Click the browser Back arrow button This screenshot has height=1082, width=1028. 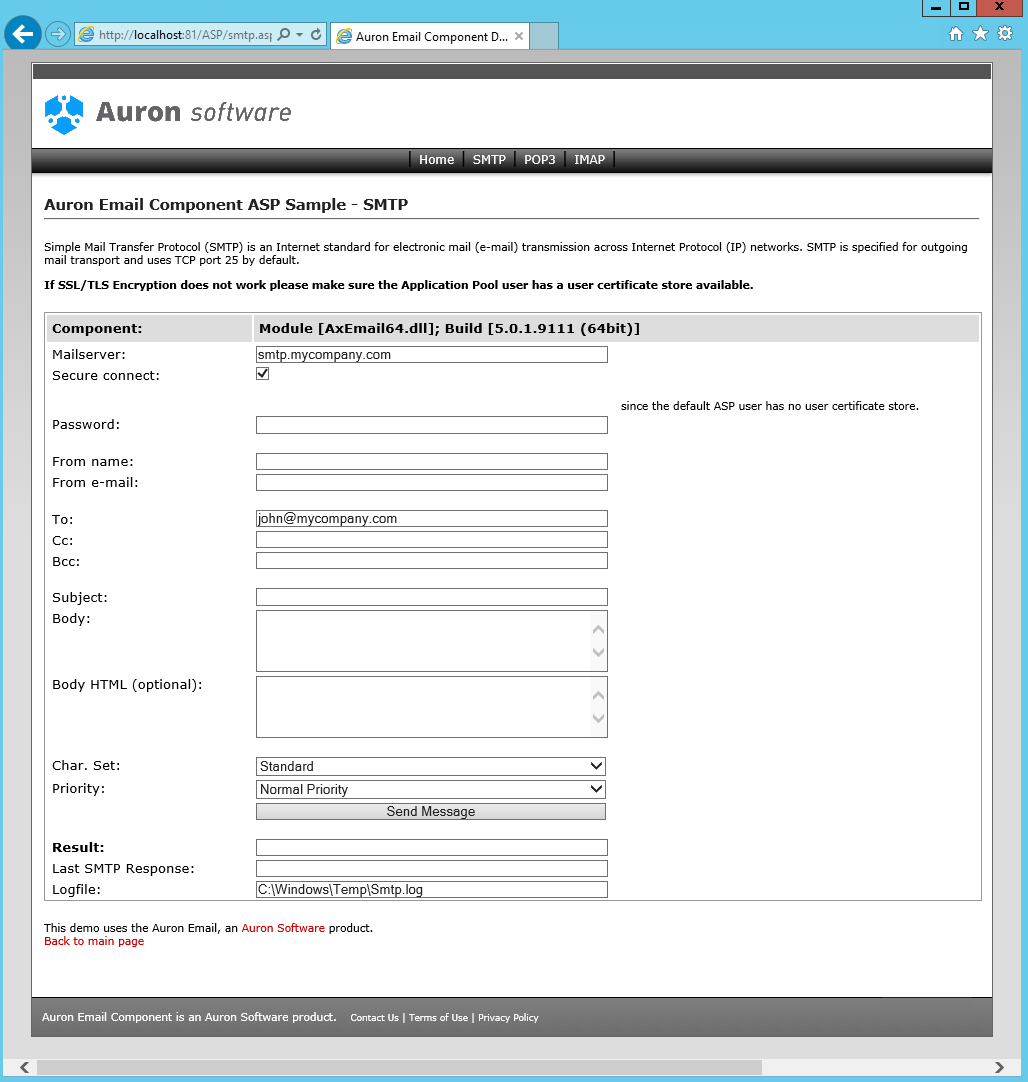22,34
